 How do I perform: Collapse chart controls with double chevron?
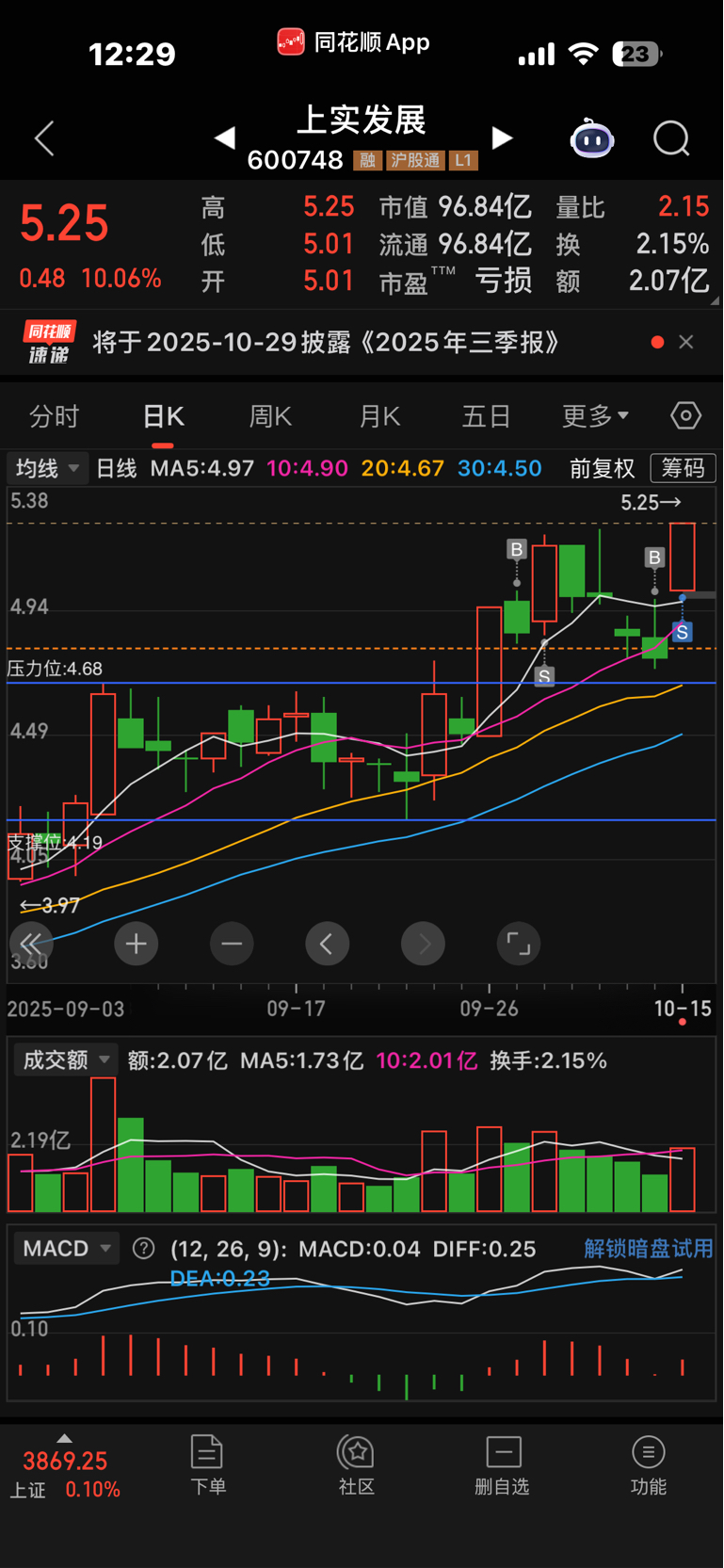coord(30,944)
